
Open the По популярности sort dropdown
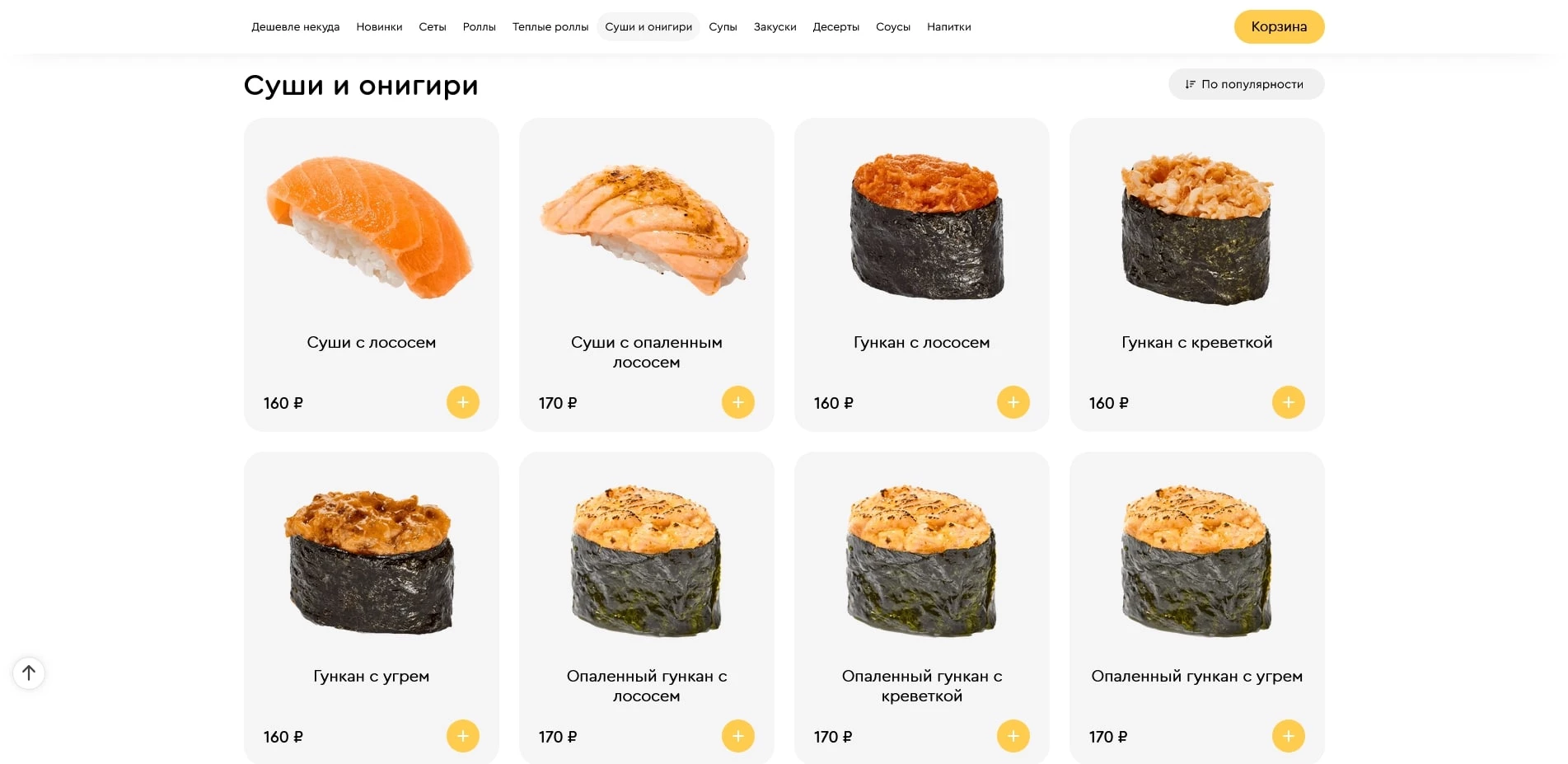(1246, 84)
